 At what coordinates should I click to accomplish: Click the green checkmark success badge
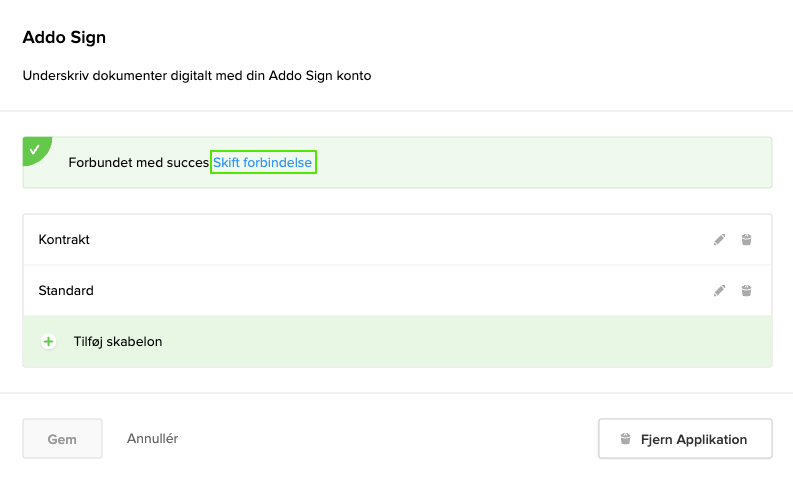35,149
